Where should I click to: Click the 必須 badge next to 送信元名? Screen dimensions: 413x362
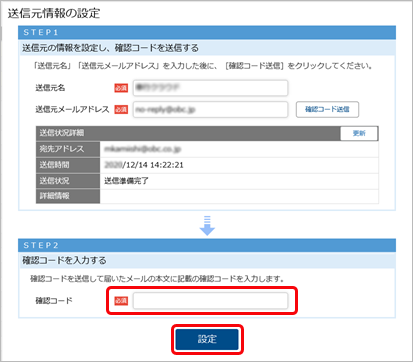(121, 88)
